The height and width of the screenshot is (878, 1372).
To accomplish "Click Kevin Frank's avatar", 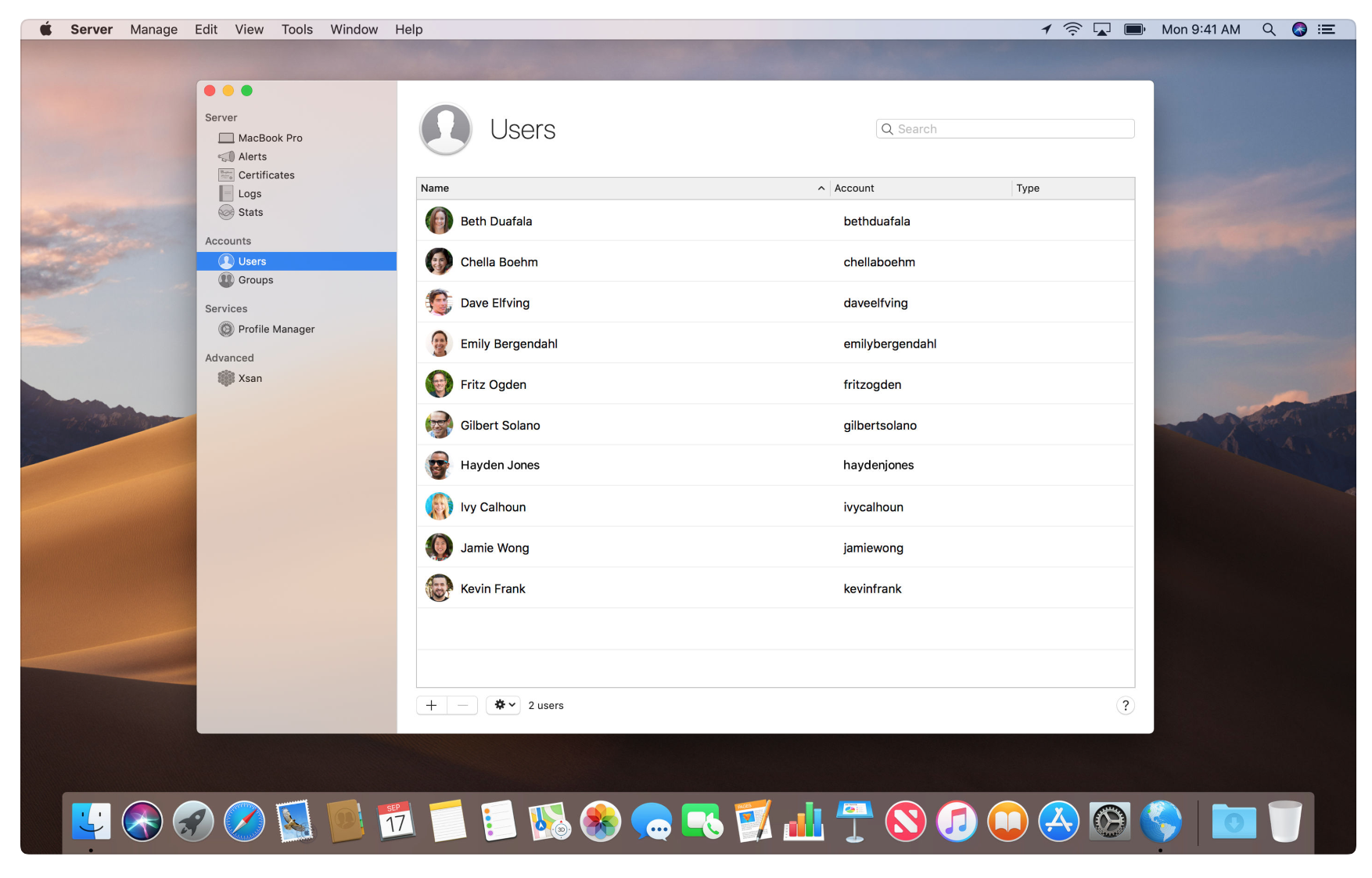I will pyautogui.click(x=439, y=588).
